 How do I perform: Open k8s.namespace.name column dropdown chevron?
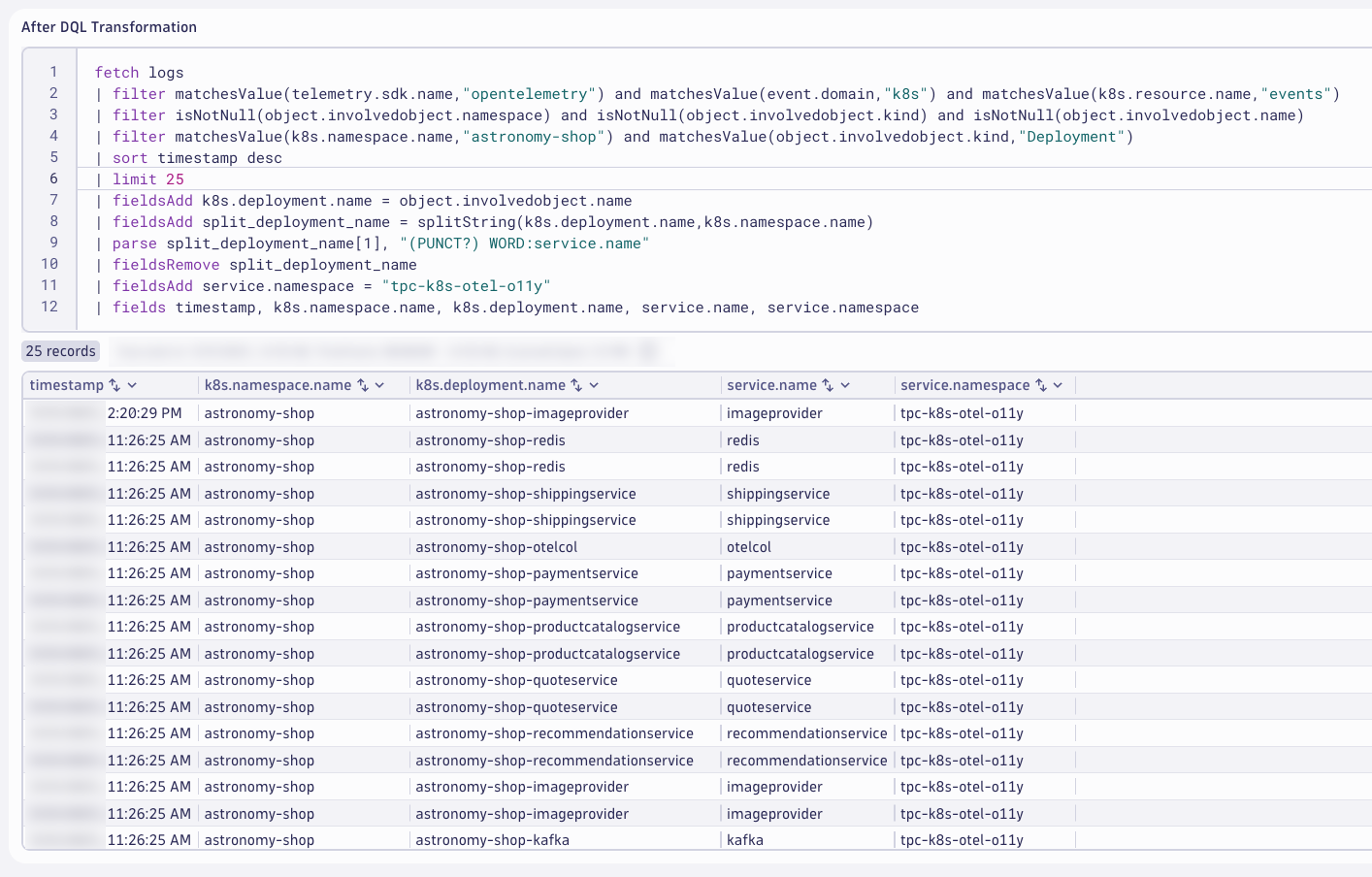point(380,385)
